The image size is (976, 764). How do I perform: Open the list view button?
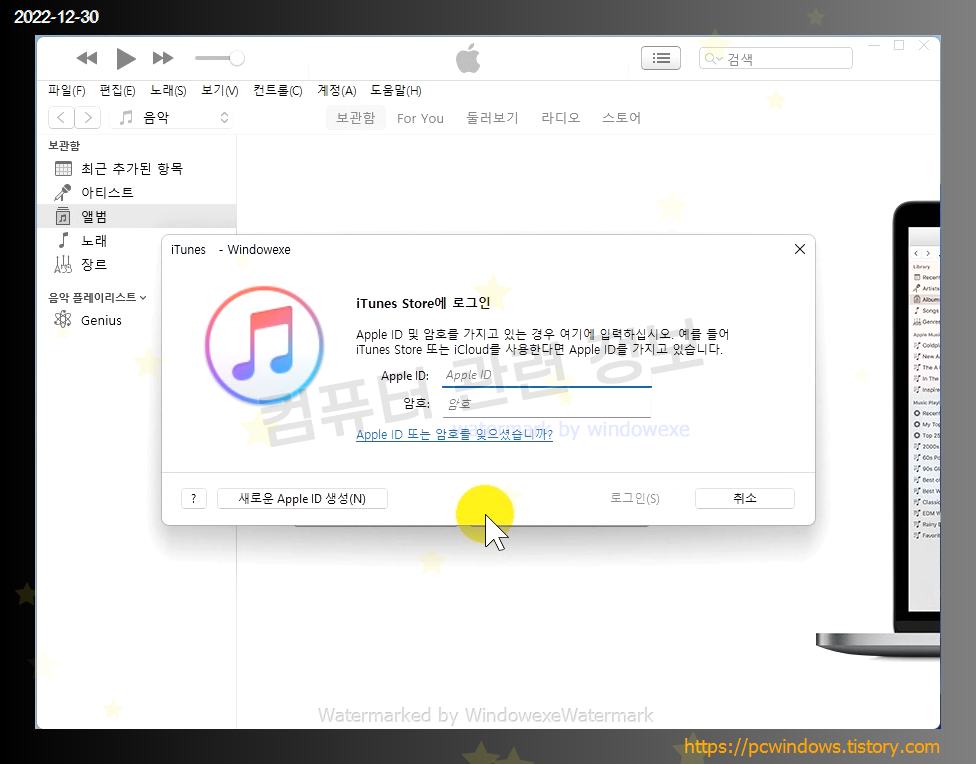click(x=661, y=59)
